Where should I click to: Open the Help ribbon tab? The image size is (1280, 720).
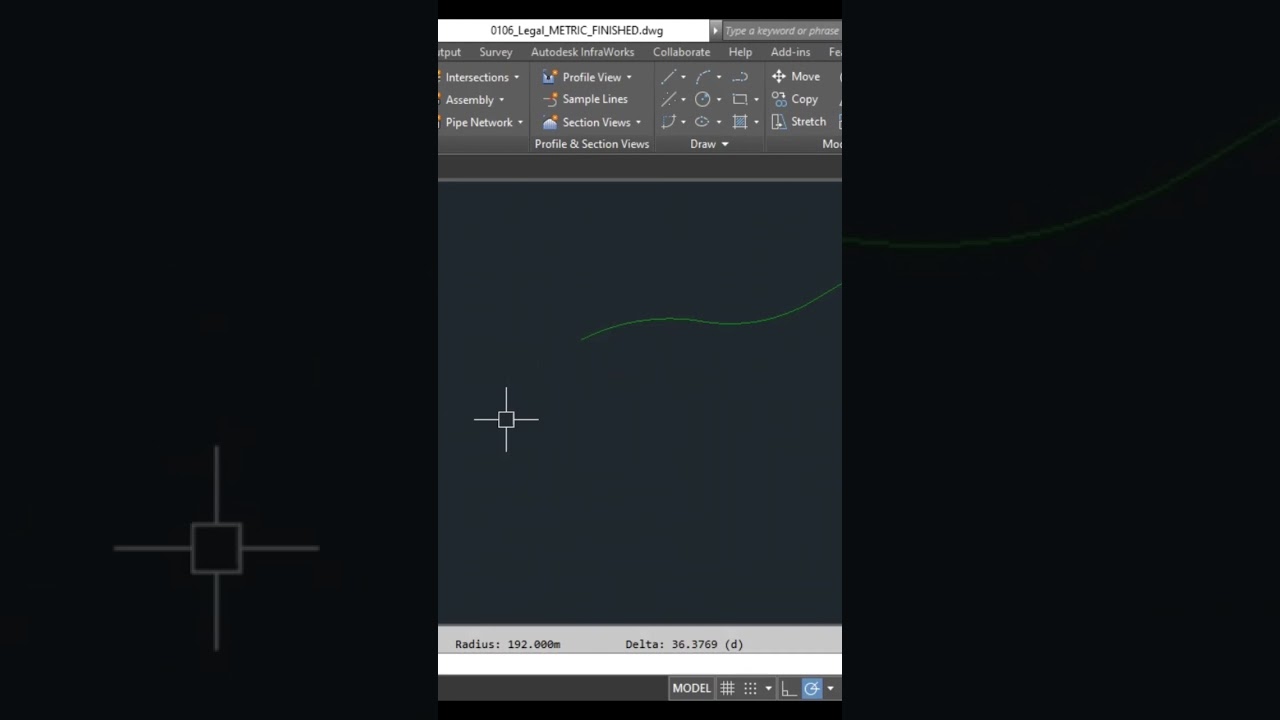(x=740, y=52)
